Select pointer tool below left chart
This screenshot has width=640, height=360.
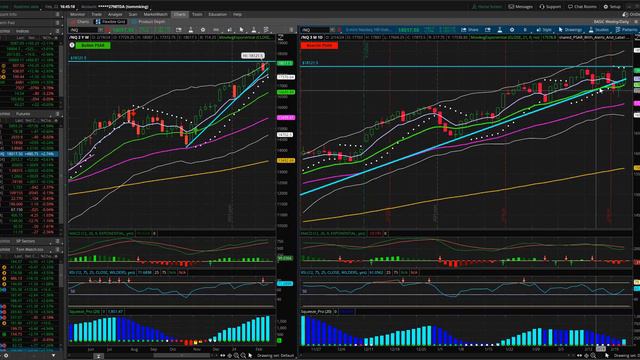click(x=250, y=356)
